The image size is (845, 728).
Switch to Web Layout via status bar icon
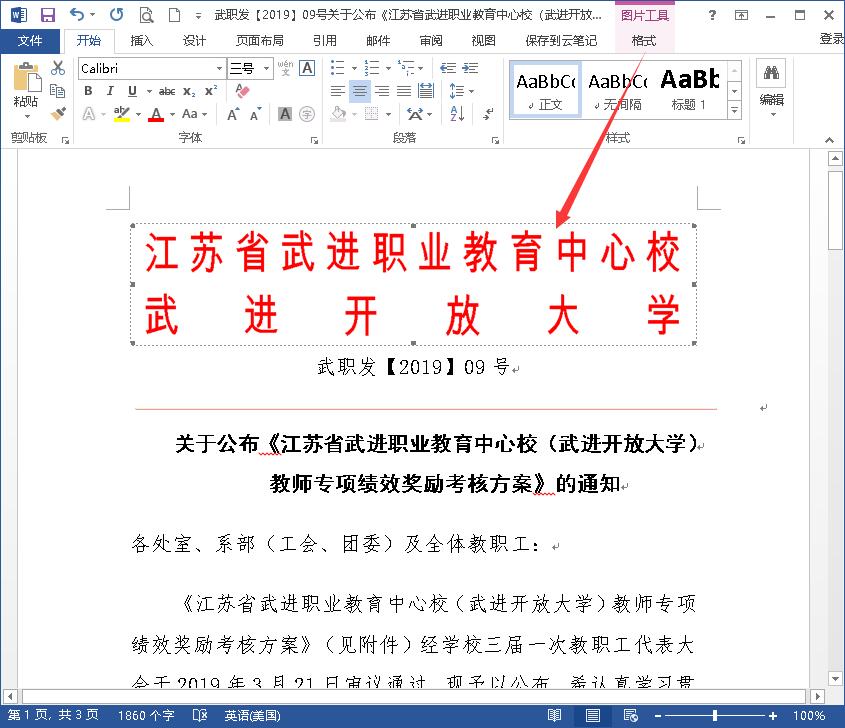click(632, 716)
